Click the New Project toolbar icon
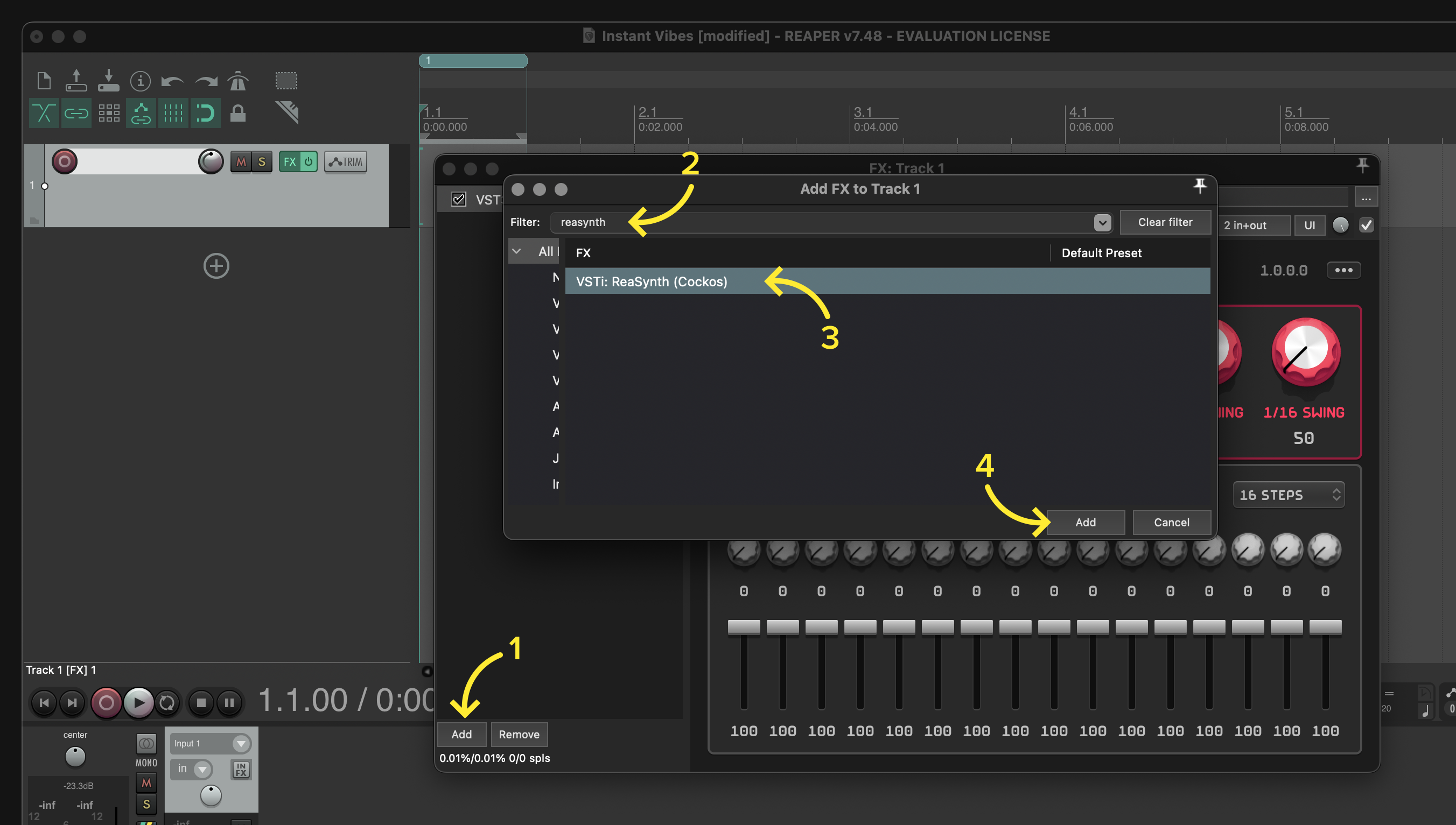The width and height of the screenshot is (1456, 825). [44, 81]
